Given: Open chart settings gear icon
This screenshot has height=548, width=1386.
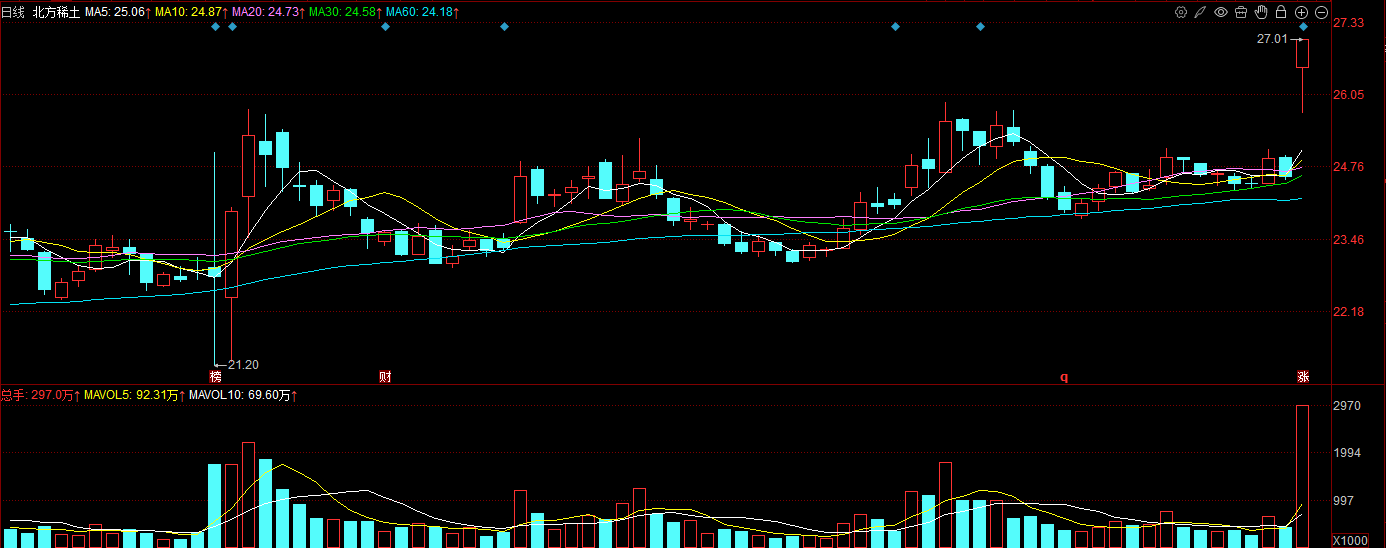Looking at the screenshot, I should (1181, 12).
